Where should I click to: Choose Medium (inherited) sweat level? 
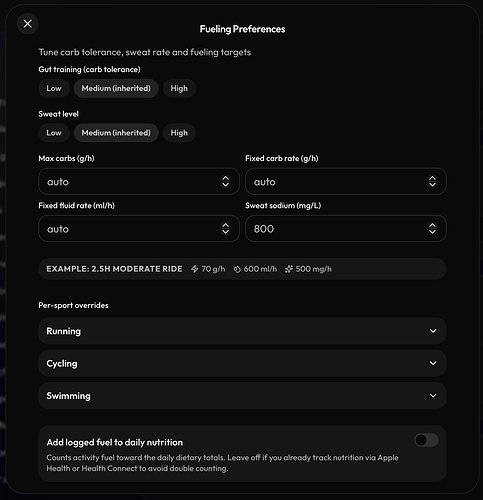(116, 133)
